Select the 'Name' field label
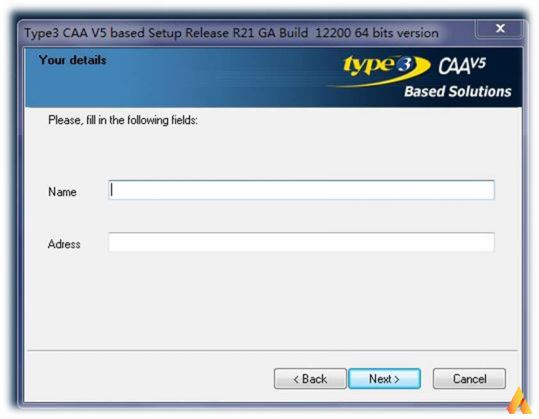The width and height of the screenshot is (539, 419). pos(62,192)
